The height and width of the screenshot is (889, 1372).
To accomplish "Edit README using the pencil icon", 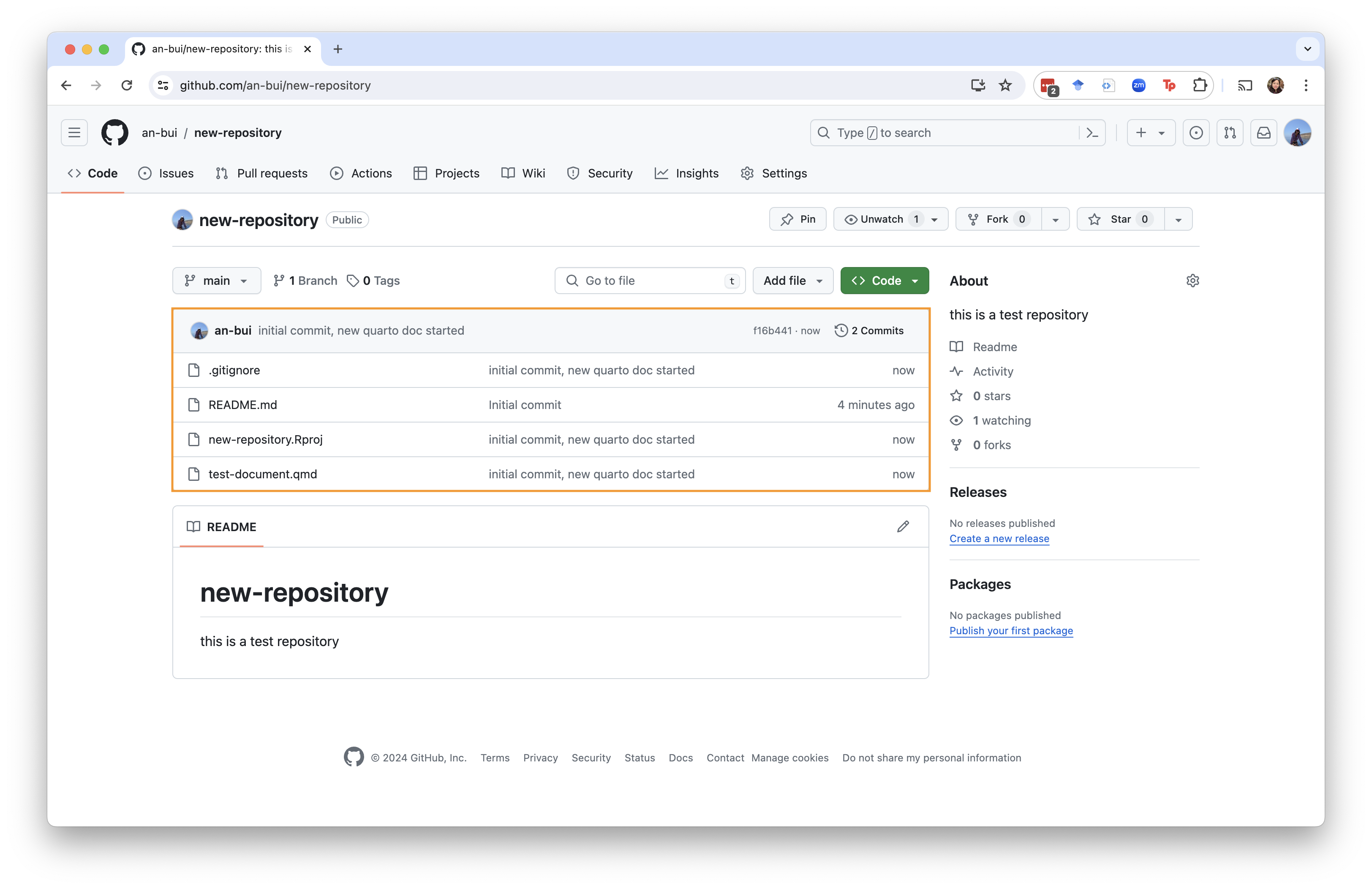I will click(903, 526).
